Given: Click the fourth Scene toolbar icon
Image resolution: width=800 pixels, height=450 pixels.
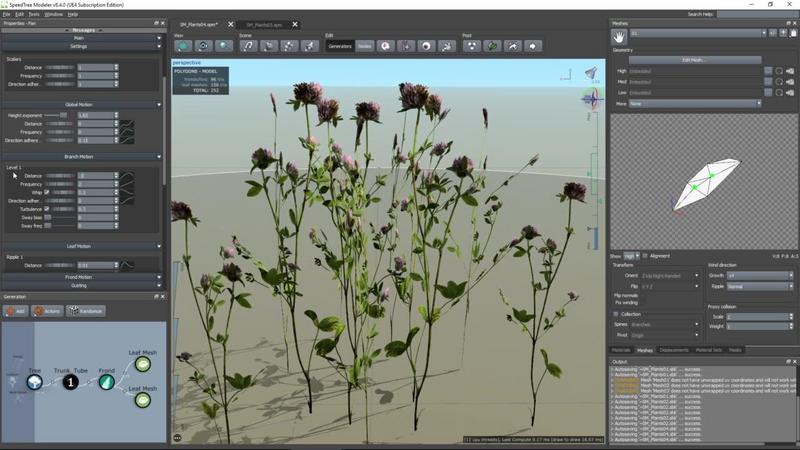Looking at the screenshot, I should tap(310, 46).
